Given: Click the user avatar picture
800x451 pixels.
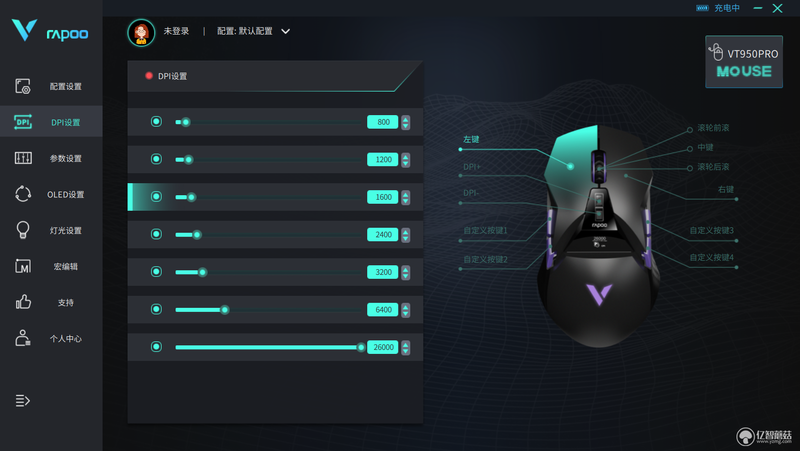Looking at the screenshot, I should [141, 33].
